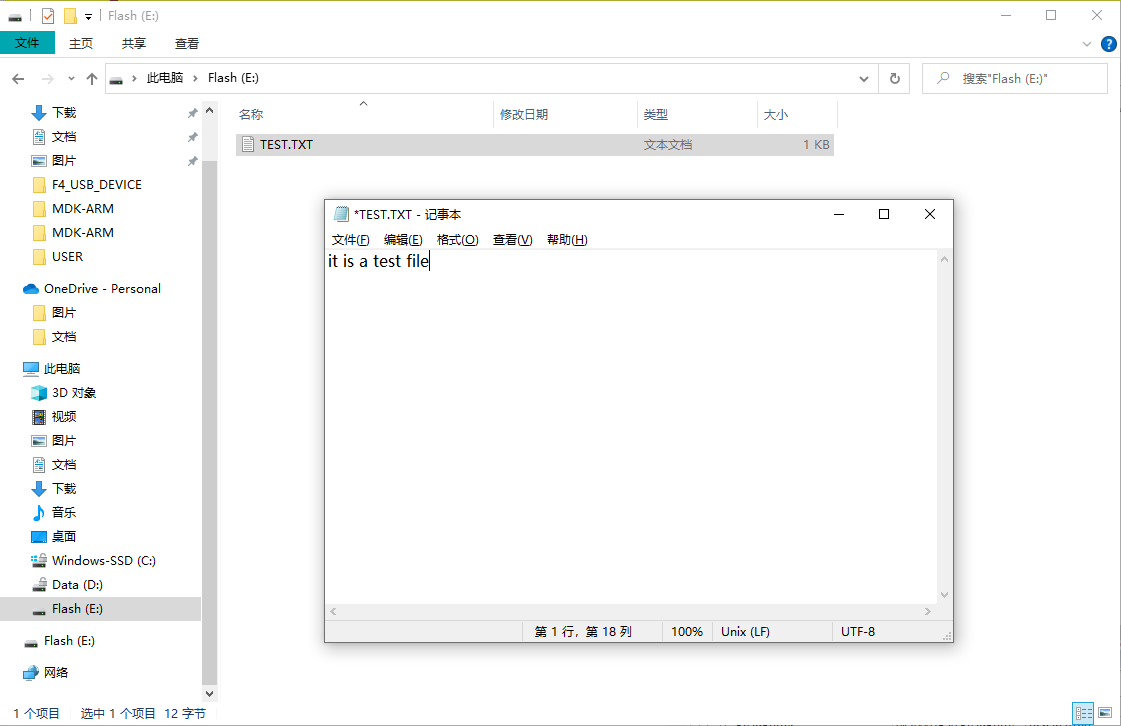Click the UTF-8 encoding in Notepad's status bar
The image size is (1121, 726).
pyautogui.click(x=858, y=632)
